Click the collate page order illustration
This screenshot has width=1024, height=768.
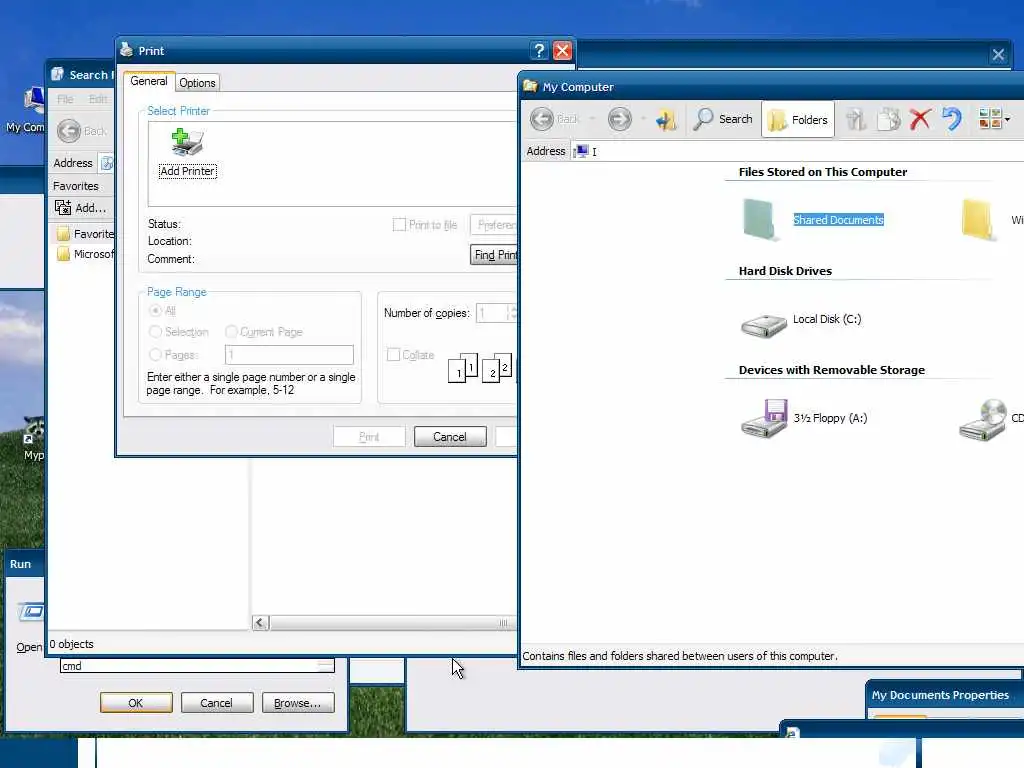481,368
